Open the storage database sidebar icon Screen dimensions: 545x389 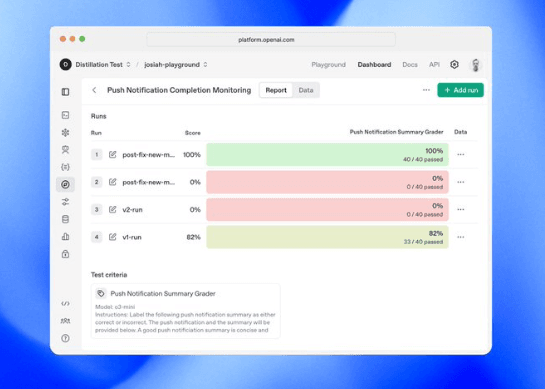pos(65,219)
